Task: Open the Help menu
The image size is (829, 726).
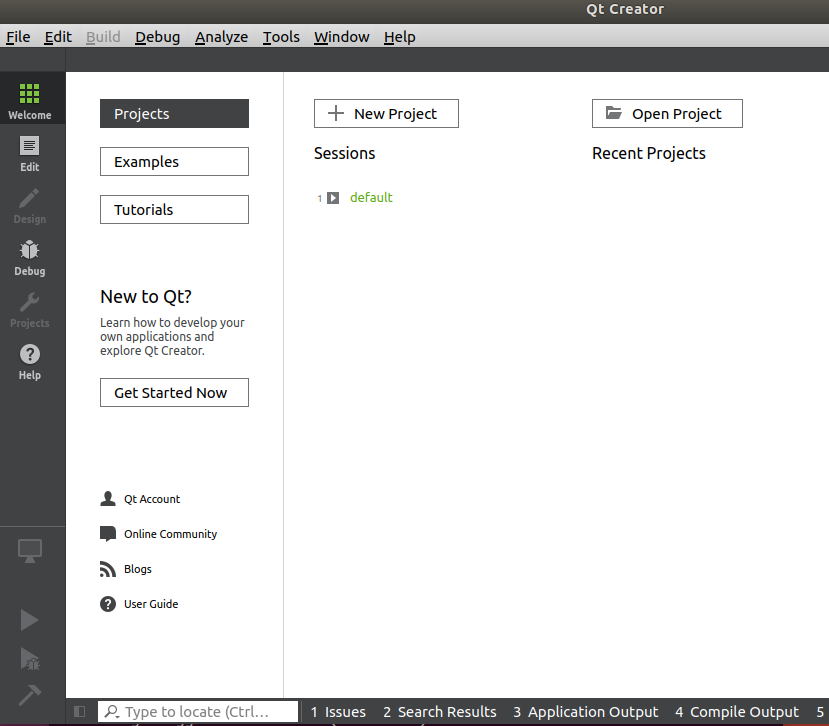Action: coord(400,37)
